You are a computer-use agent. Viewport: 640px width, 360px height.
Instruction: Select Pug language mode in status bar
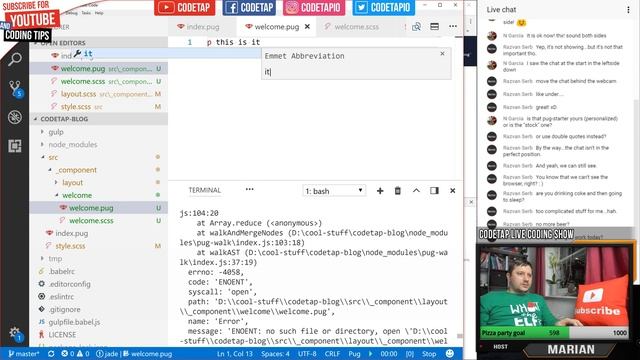[x=354, y=354]
